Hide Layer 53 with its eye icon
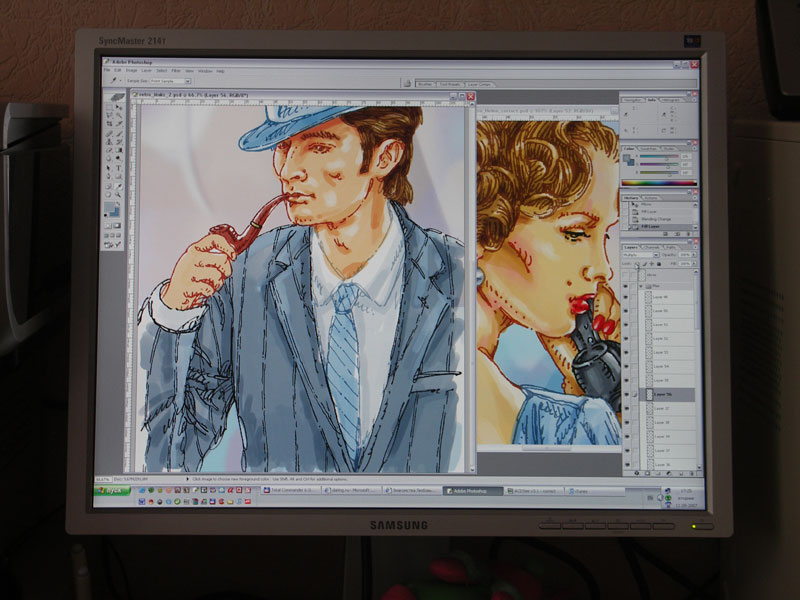The height and width of the screenshot is (600, 800). [x=627, y=353]
